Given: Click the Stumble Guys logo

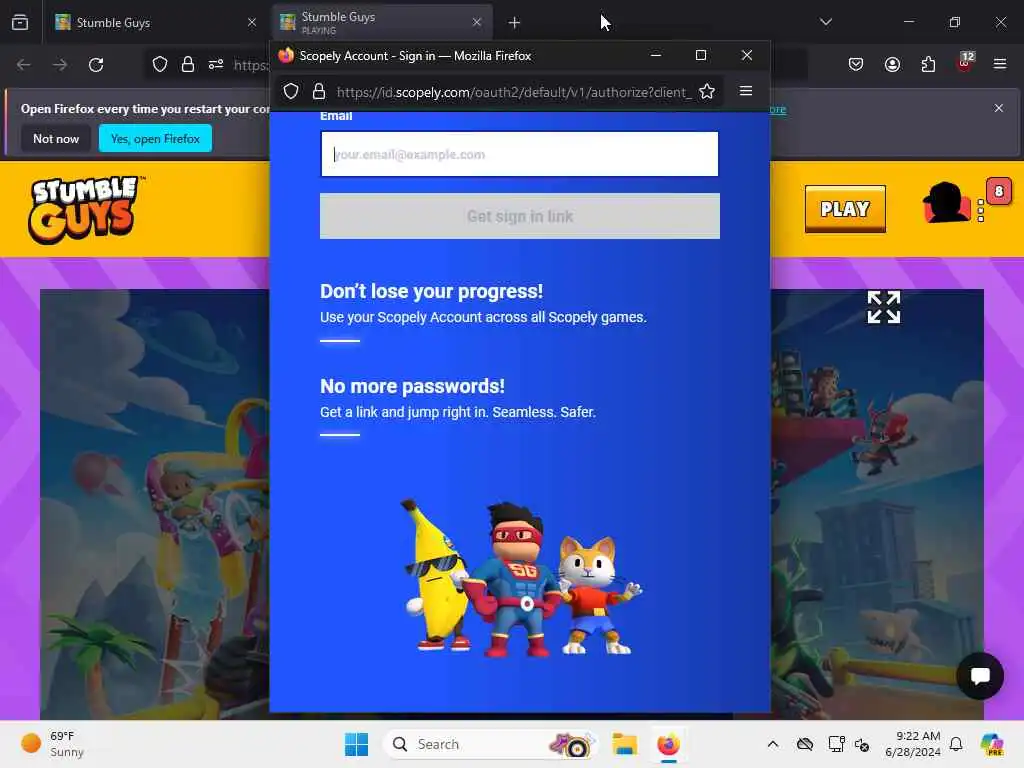Looking at the screenshot, I should point(84,209).
